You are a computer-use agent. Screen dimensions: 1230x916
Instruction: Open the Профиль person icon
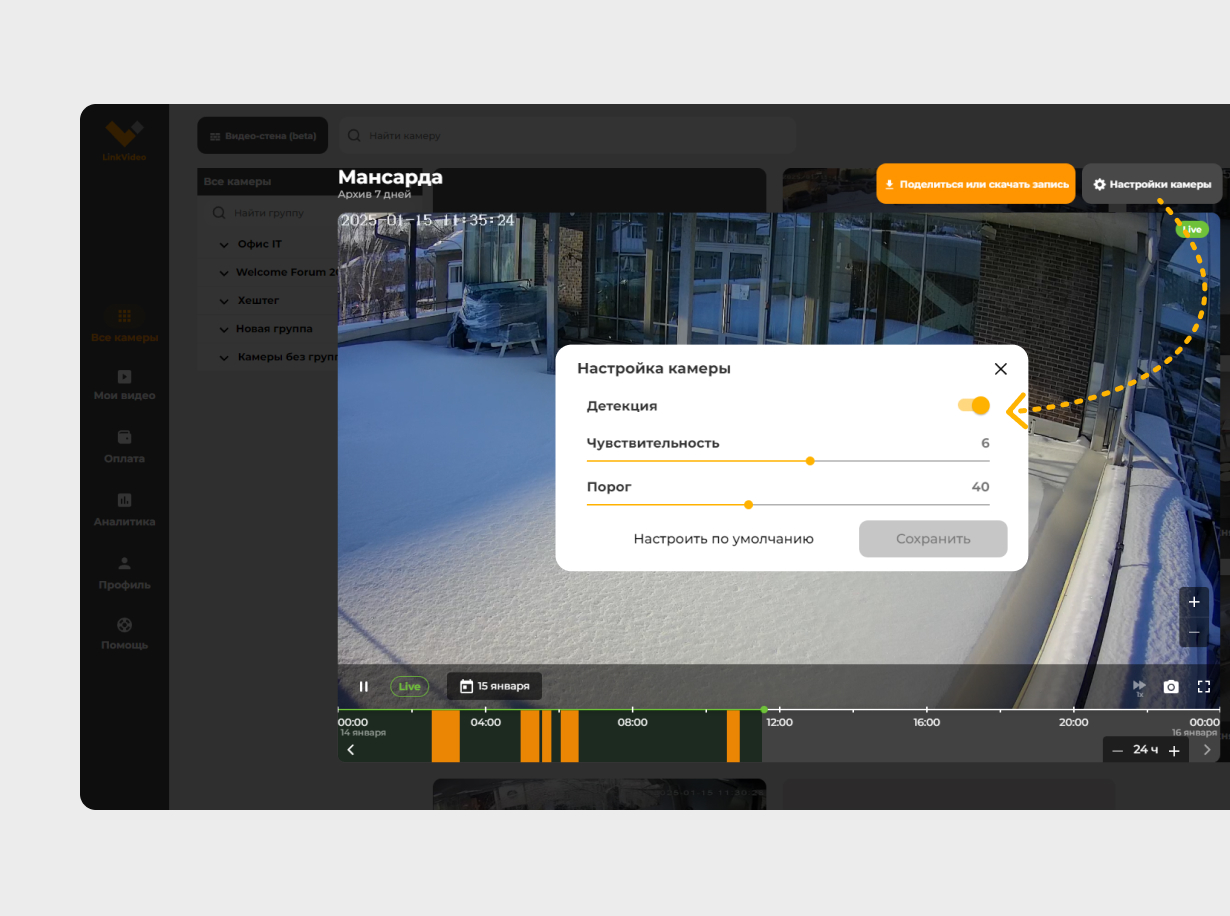pos(125,564)
